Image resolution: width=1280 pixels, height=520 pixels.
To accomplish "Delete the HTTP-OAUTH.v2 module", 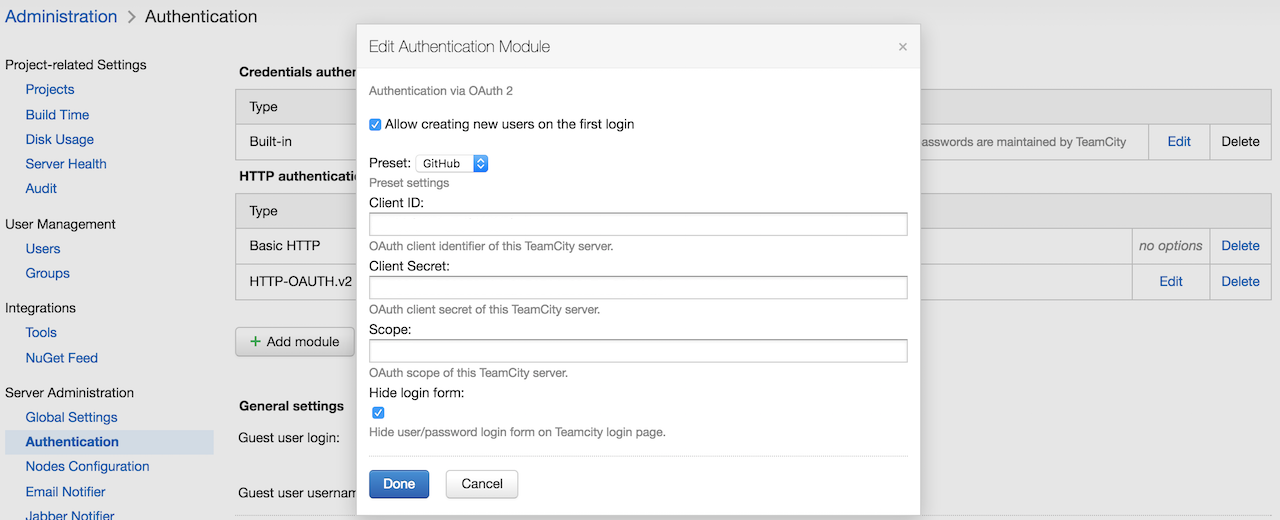I will pos(1240,282).
